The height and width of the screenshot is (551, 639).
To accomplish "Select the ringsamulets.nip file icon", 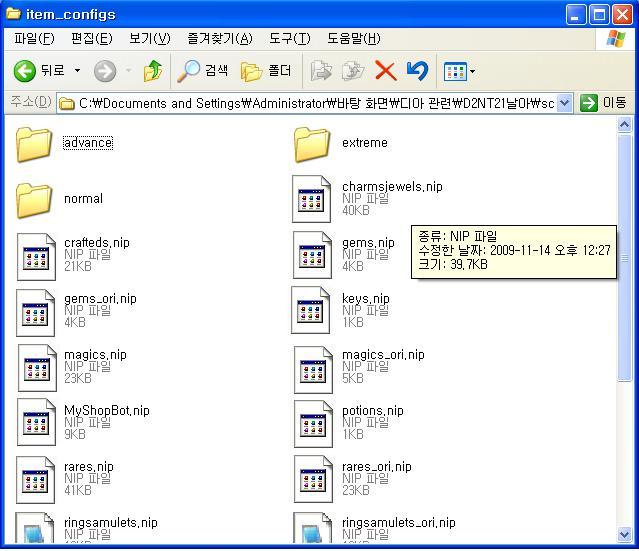I will (x=34, y=528).
